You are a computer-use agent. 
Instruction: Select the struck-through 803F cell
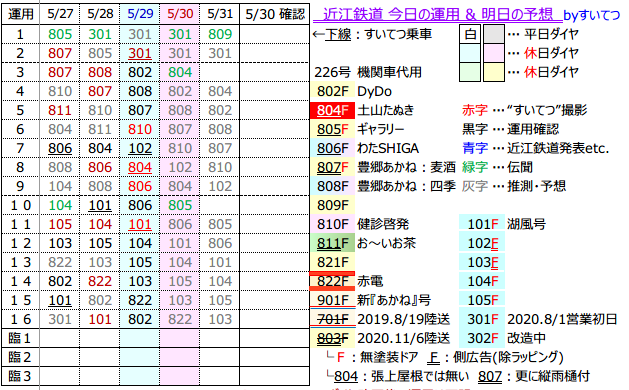[x=333, y=338]
